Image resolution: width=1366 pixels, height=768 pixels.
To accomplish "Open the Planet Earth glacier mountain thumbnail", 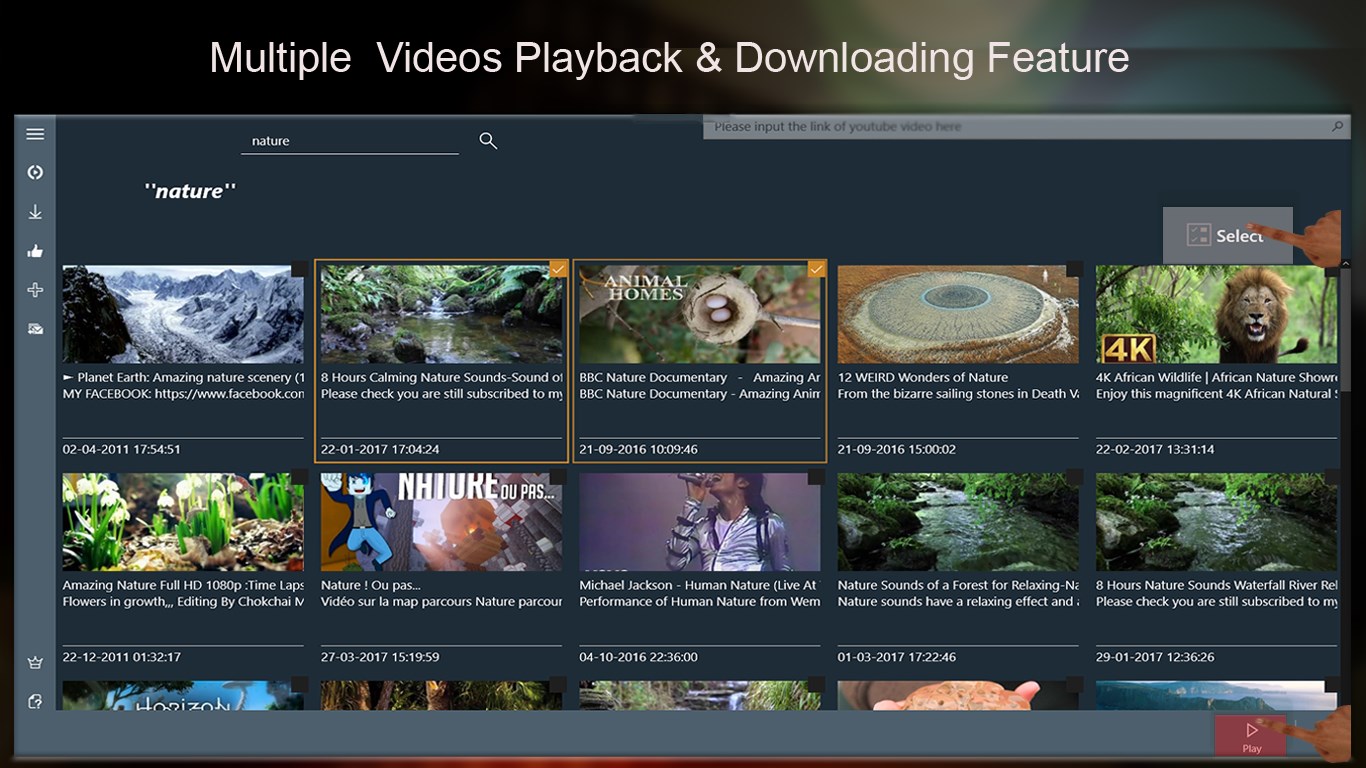I will 183,314.
